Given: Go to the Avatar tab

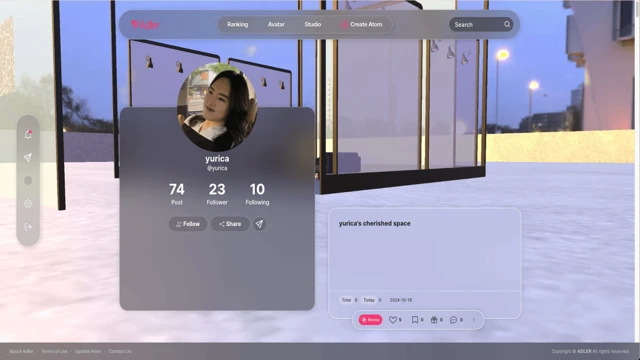Looking at the screenshot, I should (x=276, y=24).
